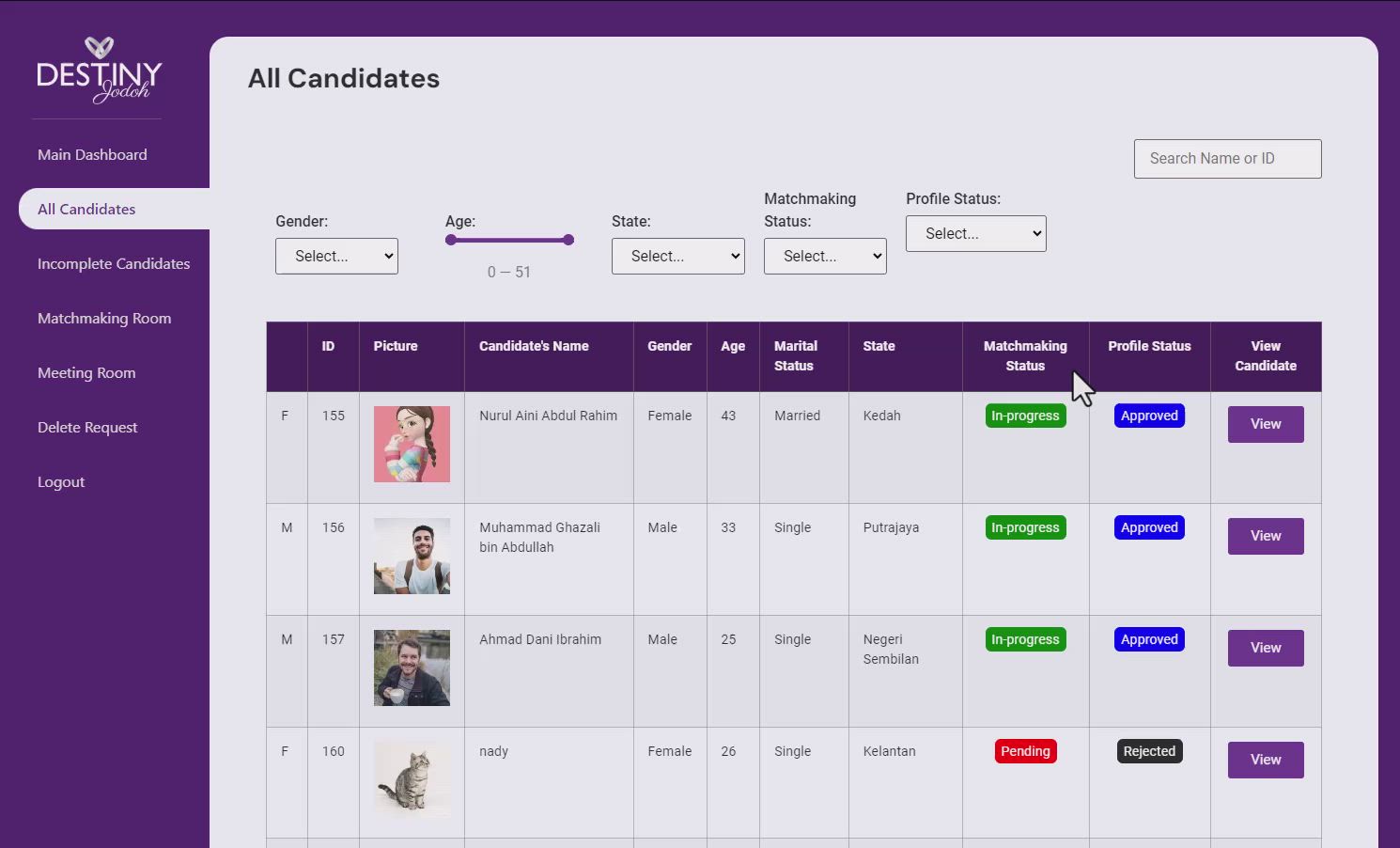View candidate ID 155

1265,424
